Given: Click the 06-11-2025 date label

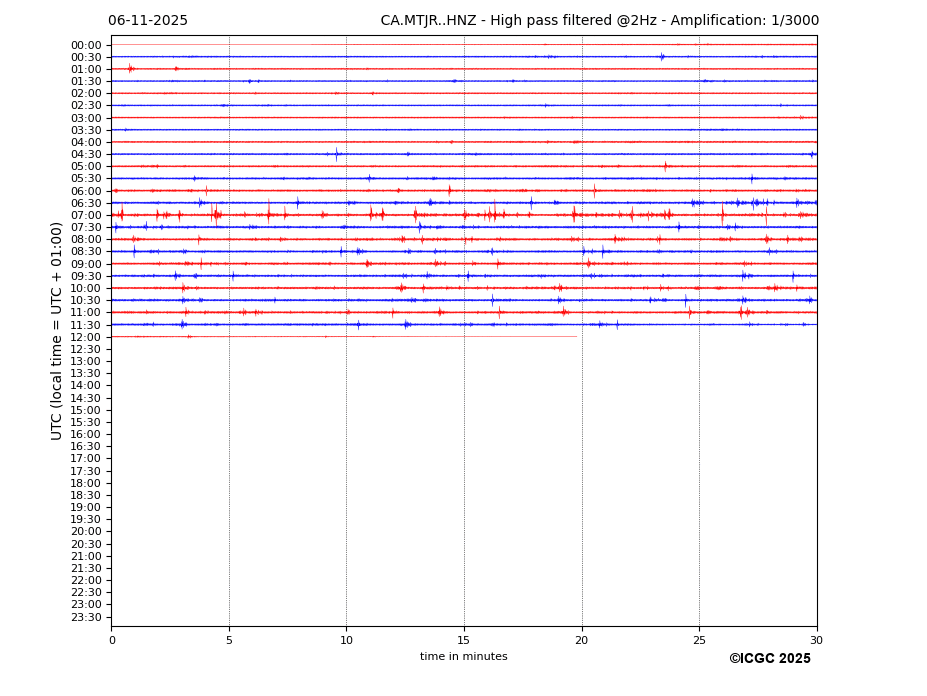Looking at the screenshot, I should (x=148, y=21).
